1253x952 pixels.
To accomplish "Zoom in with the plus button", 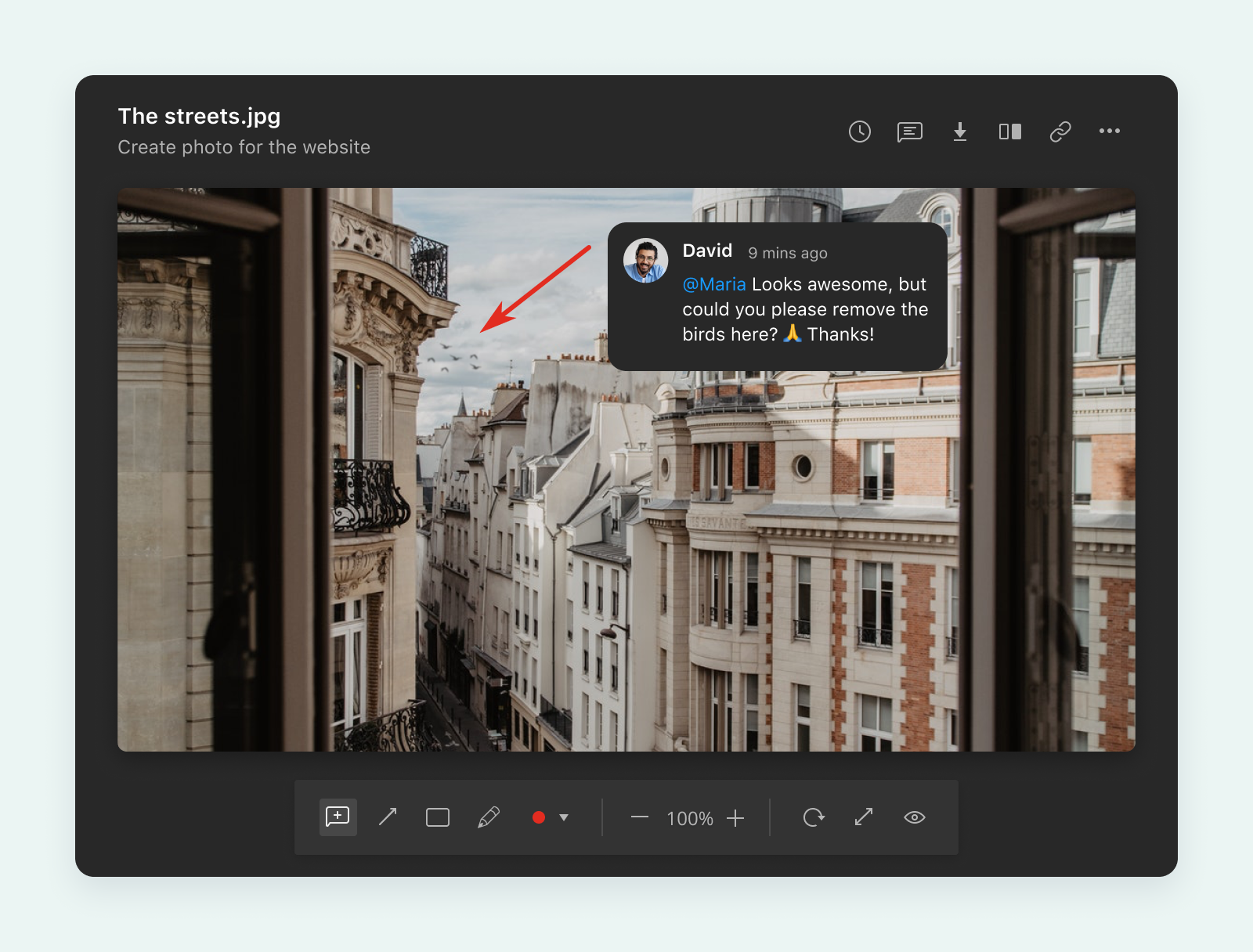I will (x=735, y=818).
